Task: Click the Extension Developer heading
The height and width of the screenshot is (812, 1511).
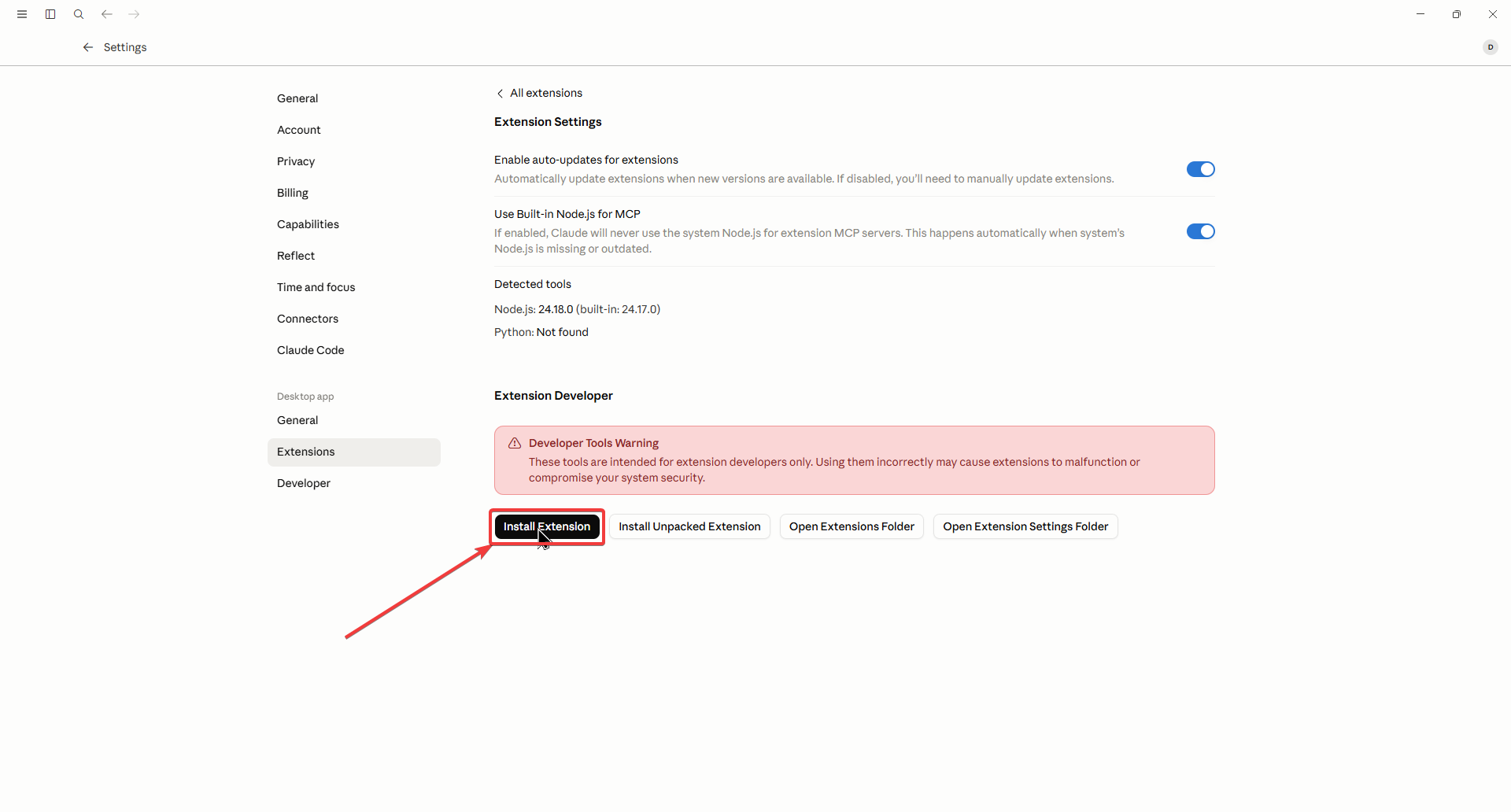Action: 553,396
